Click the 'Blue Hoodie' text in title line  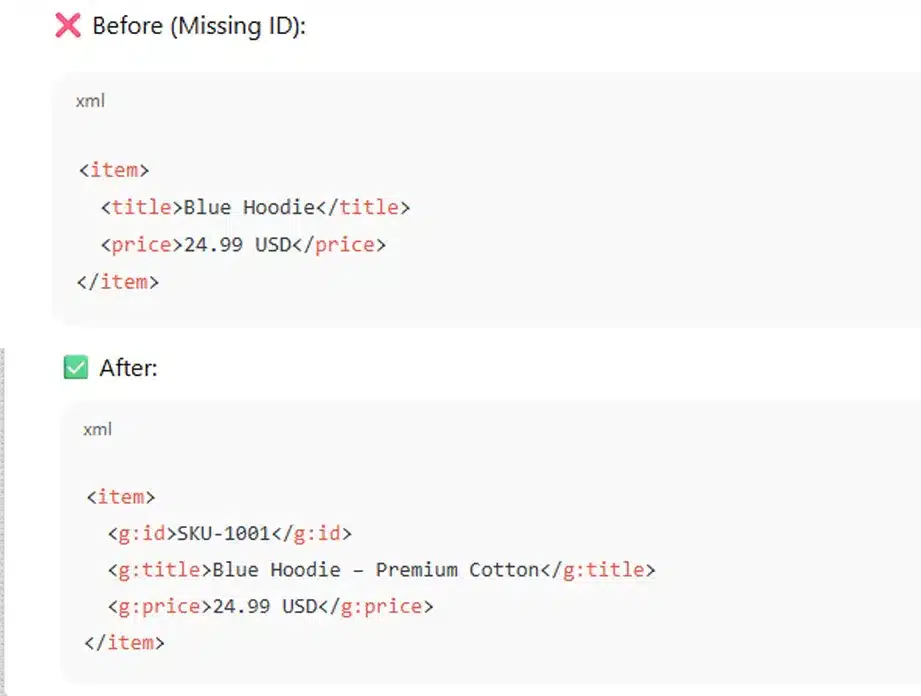(x=250, y=207)
